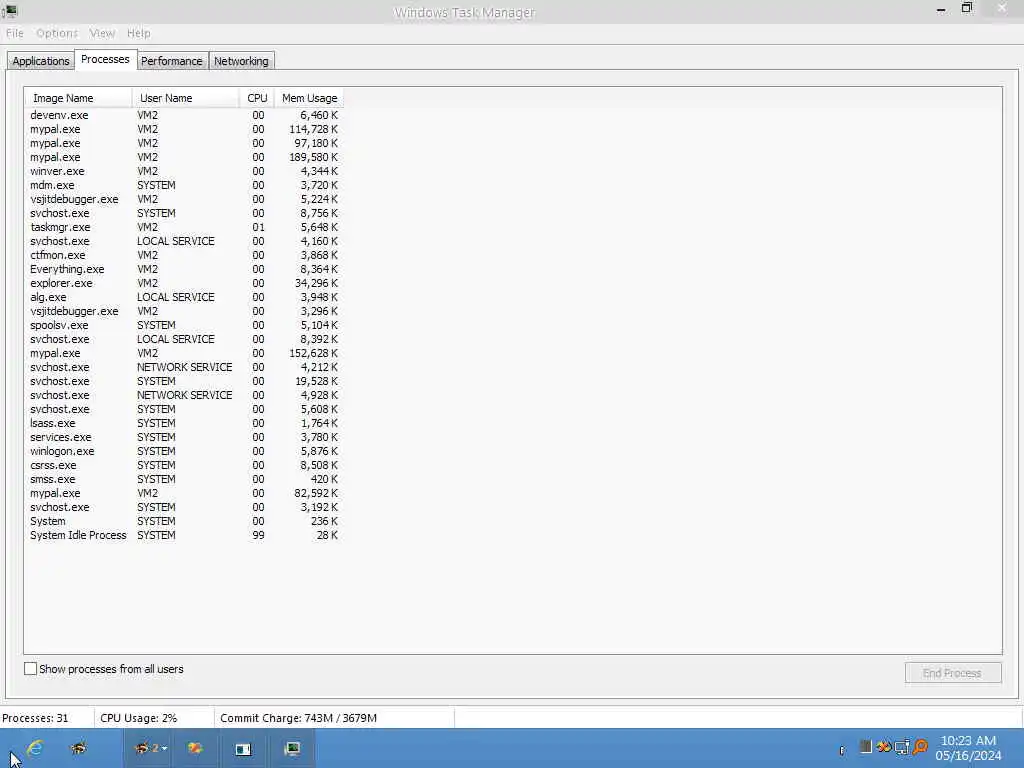This screenshot has width=1024, height=768.
Task: Switch to the Networking tab
Action: click(x=241, y=61)
